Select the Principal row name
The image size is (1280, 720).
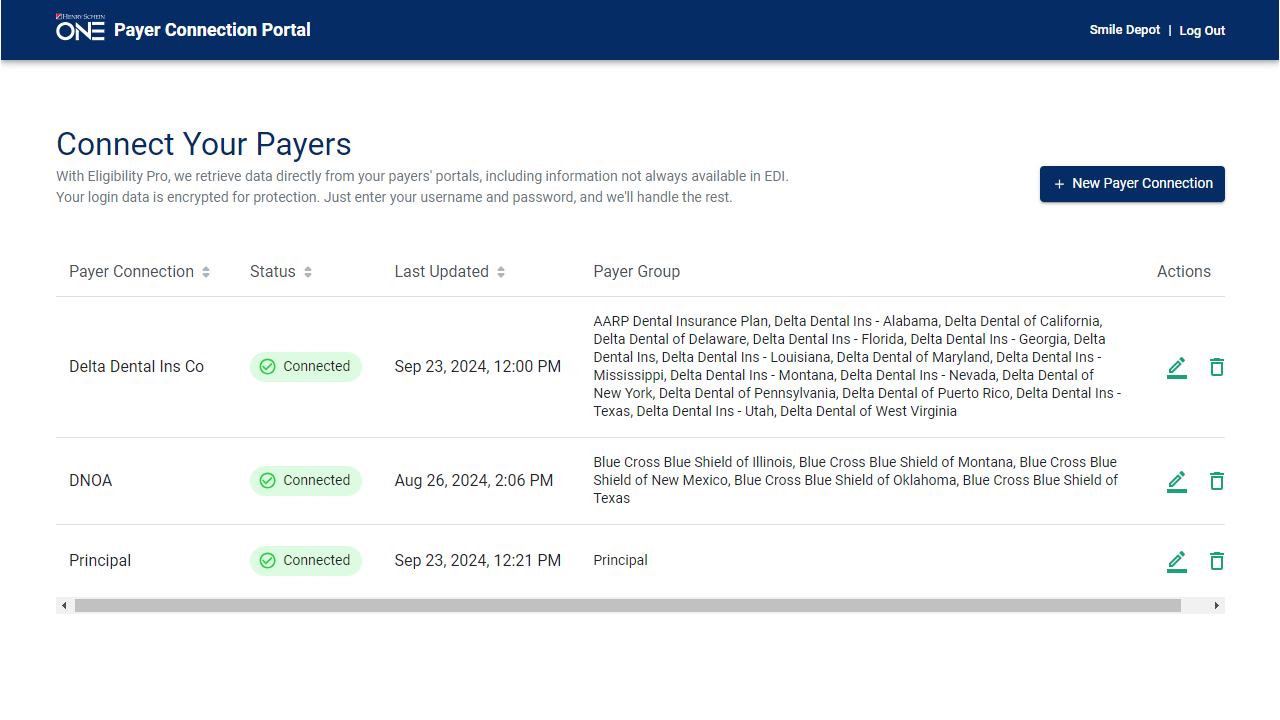click(100, 561)
